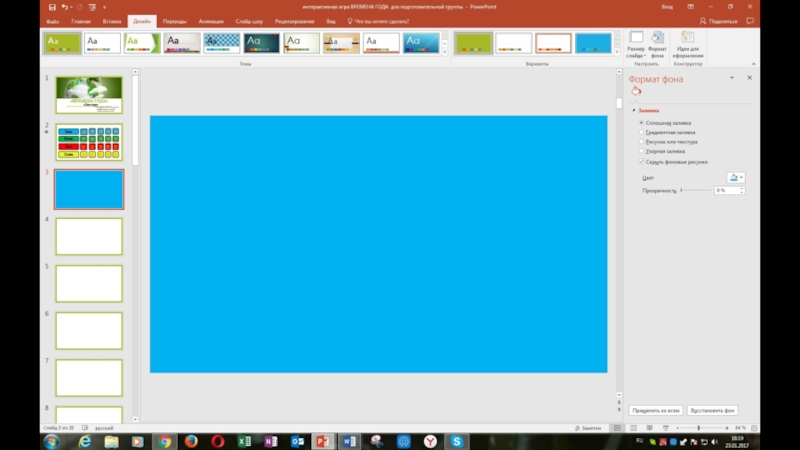
Task: Click the Apply to All button
Action: 656,410
